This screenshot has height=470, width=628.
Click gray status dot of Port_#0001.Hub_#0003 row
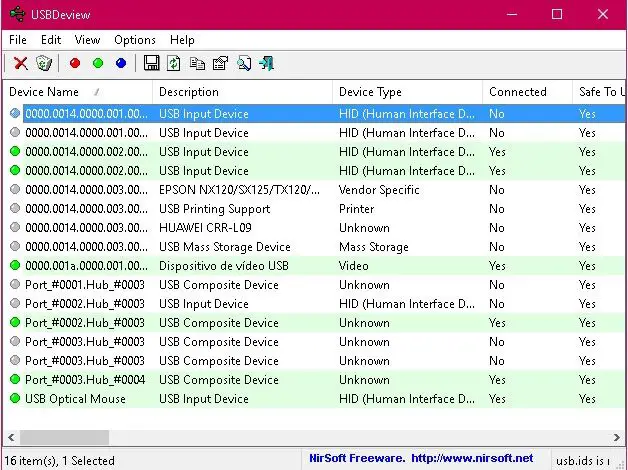click(x=15, y=284)
